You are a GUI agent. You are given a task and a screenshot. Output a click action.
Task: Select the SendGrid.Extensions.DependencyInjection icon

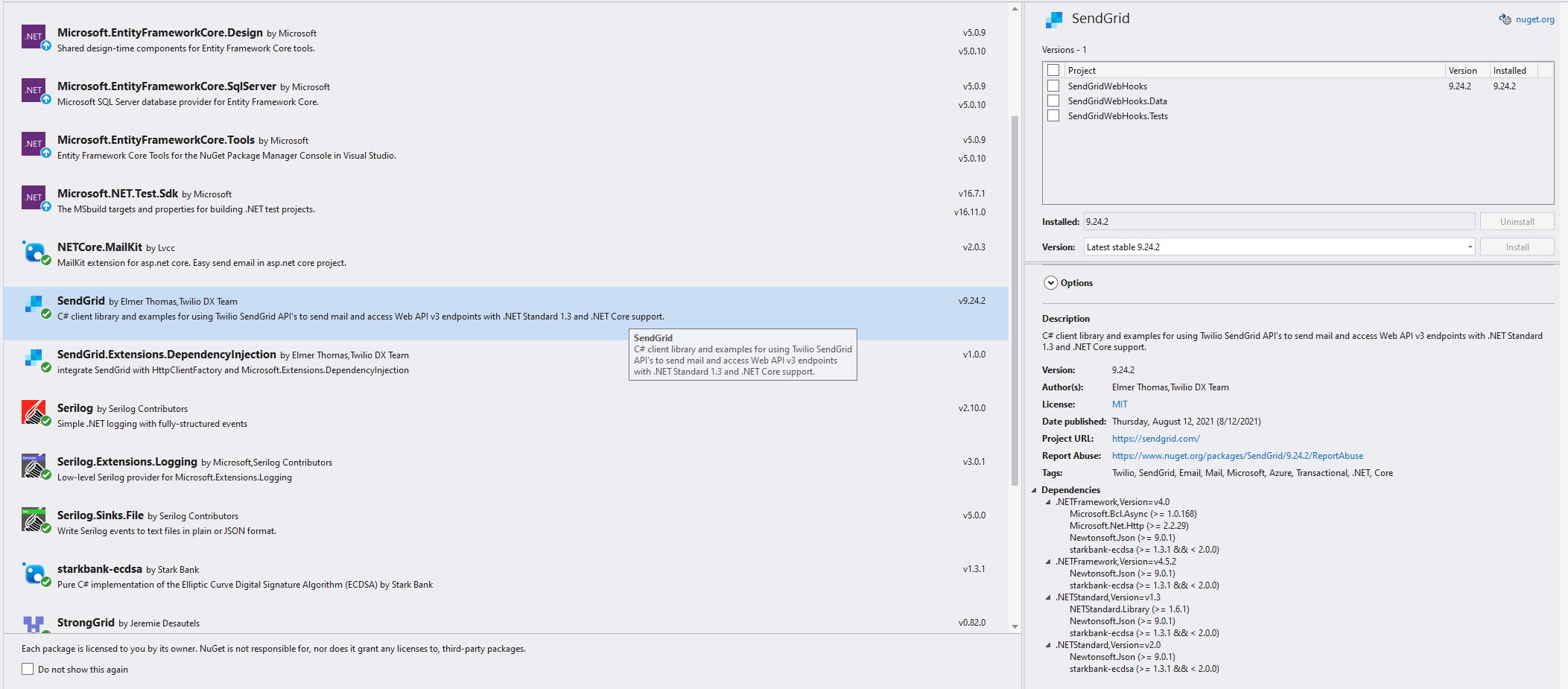[35, 359]
